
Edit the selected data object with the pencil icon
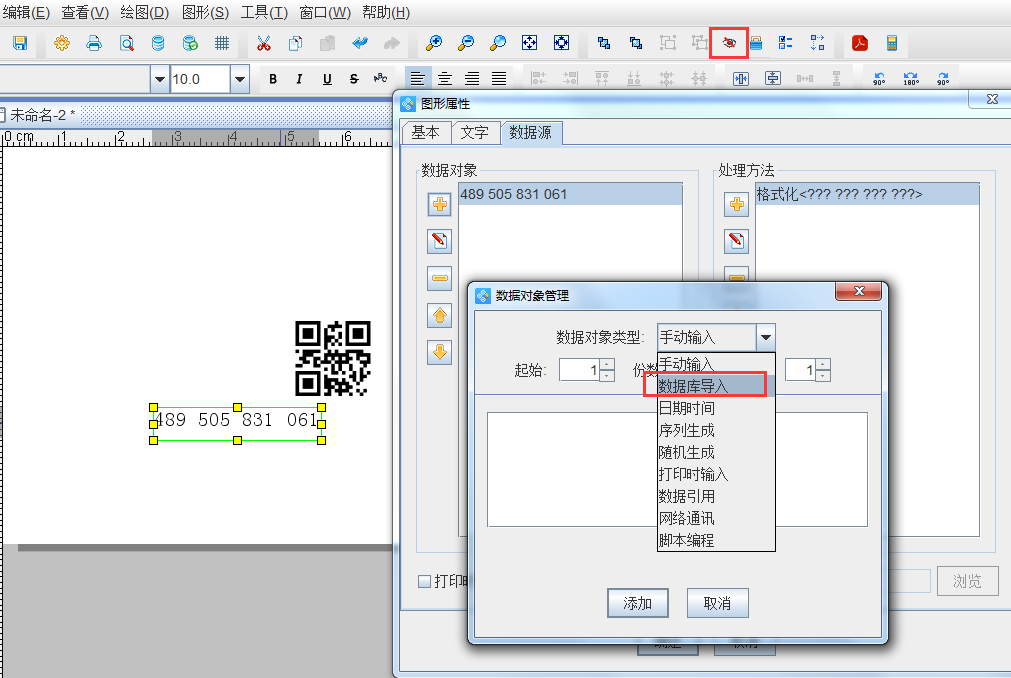click(x=439, y=241)
